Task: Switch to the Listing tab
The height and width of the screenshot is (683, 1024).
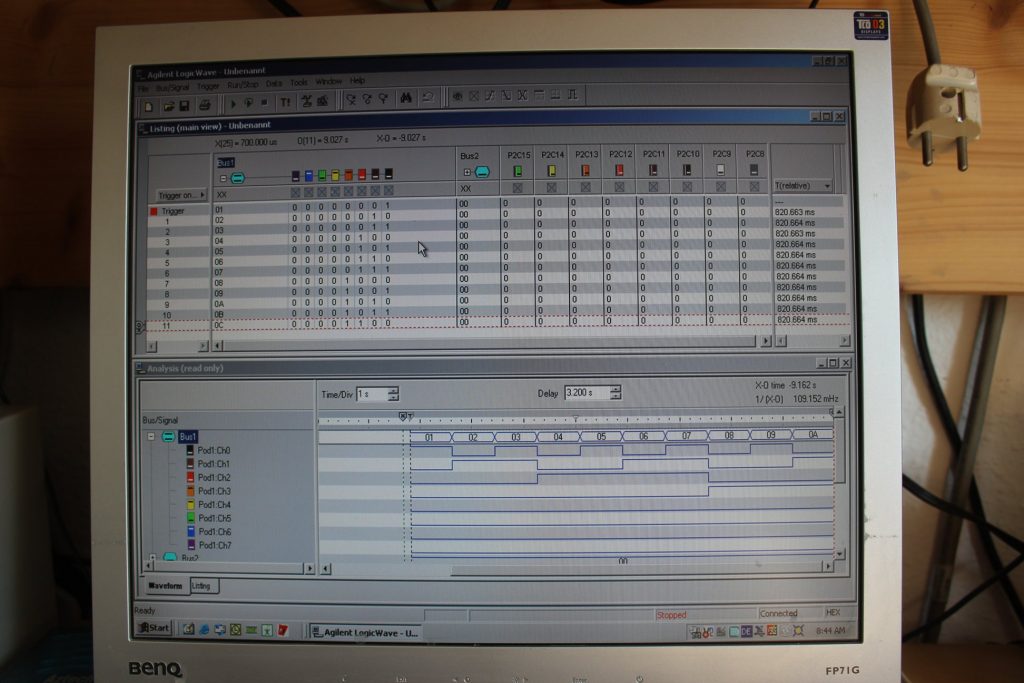Action: (x=202, y=586)
